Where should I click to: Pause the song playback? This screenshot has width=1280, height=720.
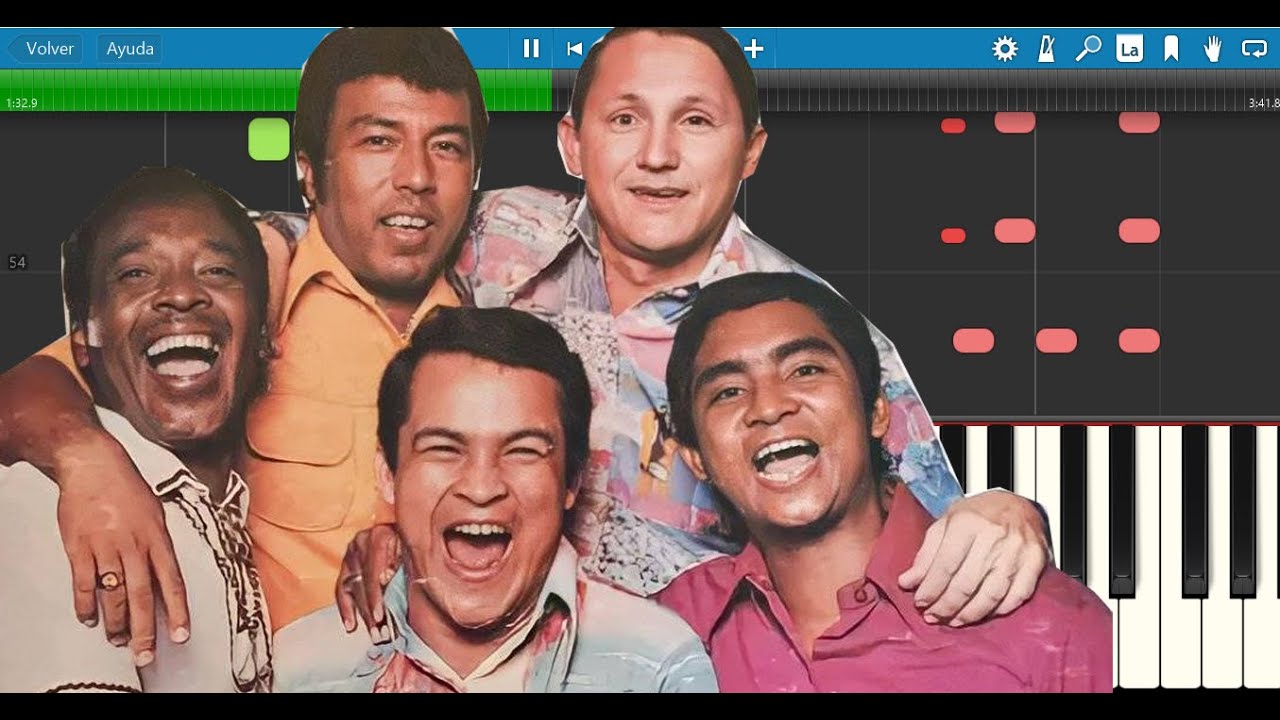coord(531,48)
